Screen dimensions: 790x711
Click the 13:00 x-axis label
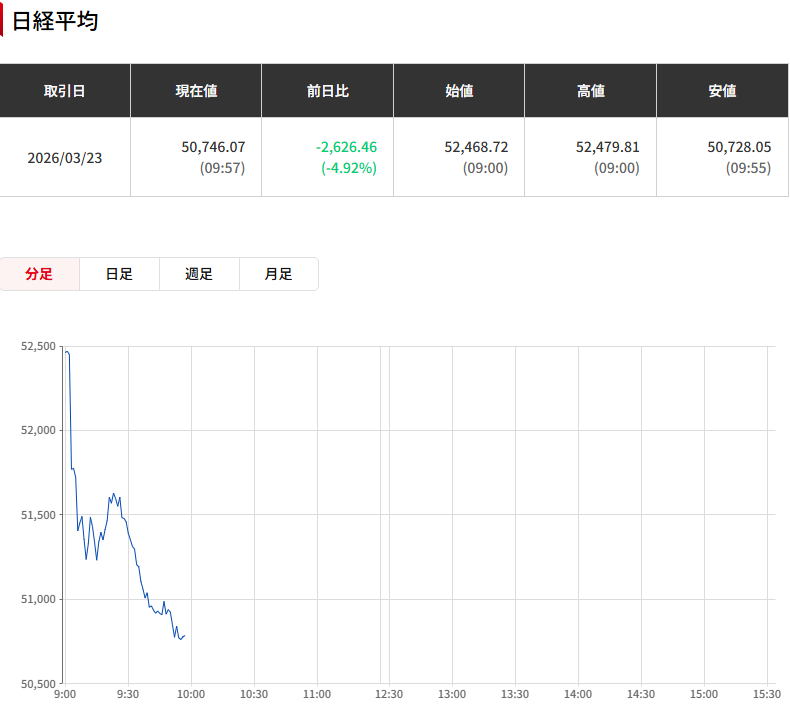click(452, 694)
